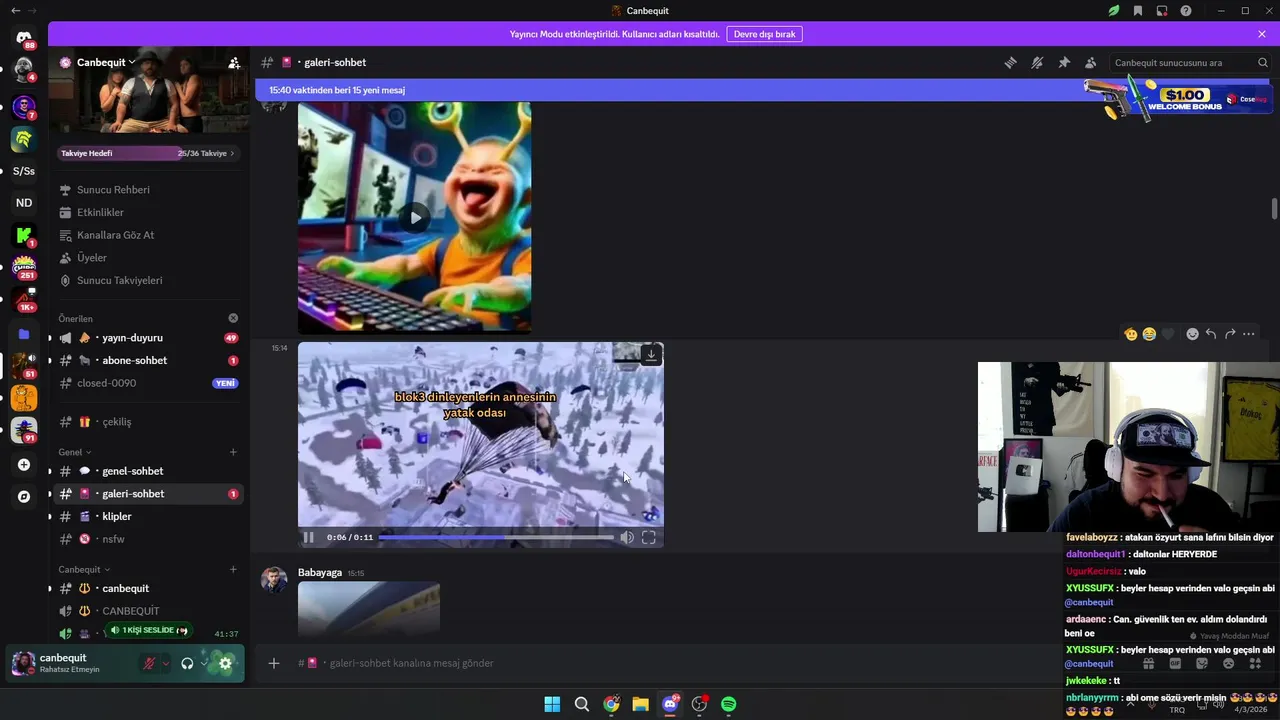This screenshot has width=1280, height=720.
Task: Show member list icon in header
Action: coord(1090,63)
